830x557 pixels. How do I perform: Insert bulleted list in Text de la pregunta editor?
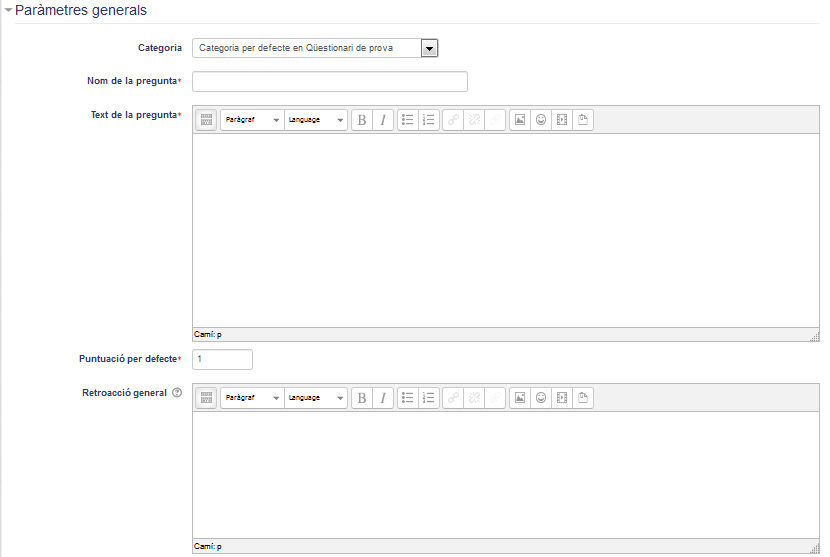[x=408, y=120]
